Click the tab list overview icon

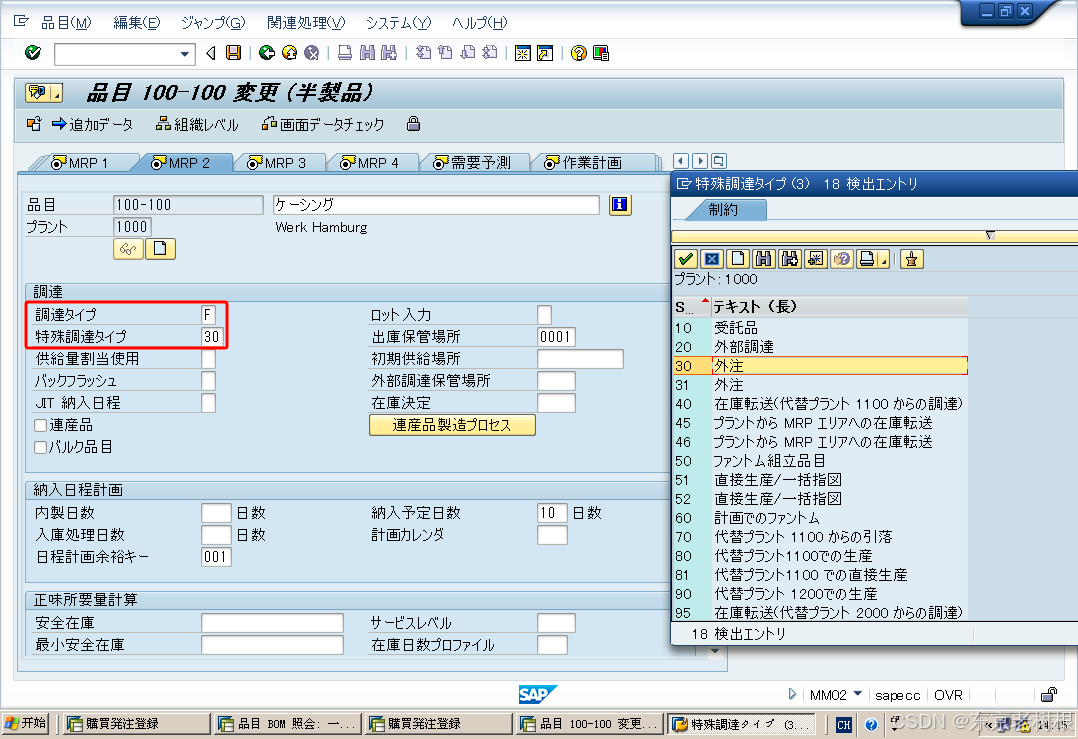point(718,161)
